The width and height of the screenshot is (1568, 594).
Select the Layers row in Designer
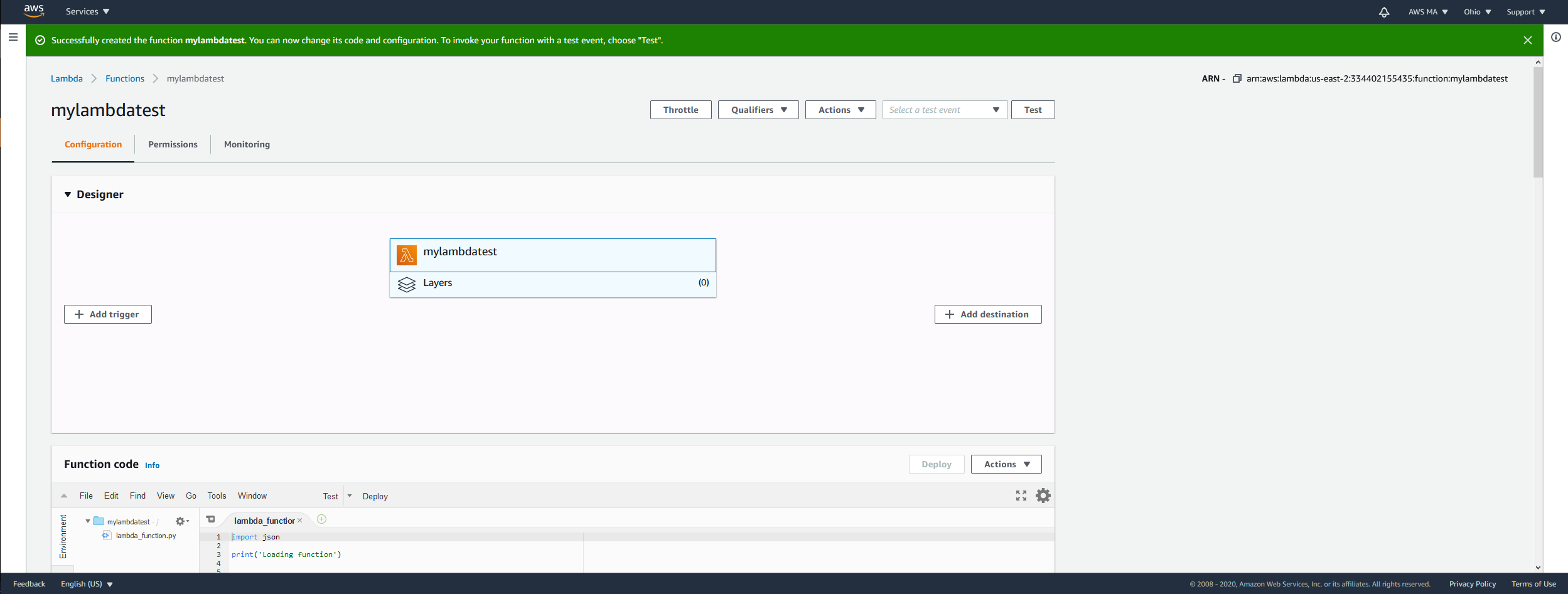pyautogui.click(x=553, y=285)
